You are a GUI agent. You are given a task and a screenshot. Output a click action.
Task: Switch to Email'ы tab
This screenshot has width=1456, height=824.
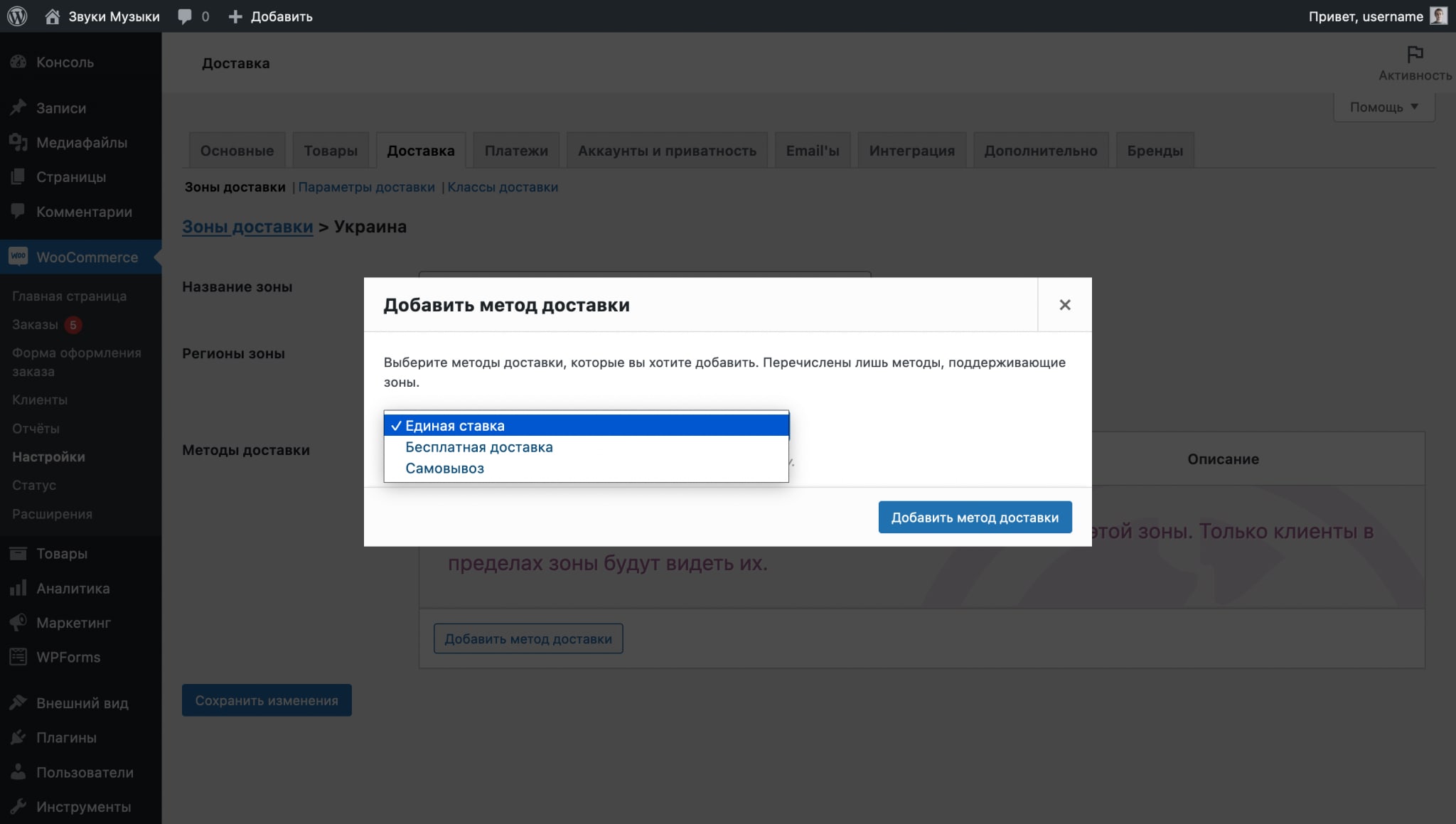(813, 150)
